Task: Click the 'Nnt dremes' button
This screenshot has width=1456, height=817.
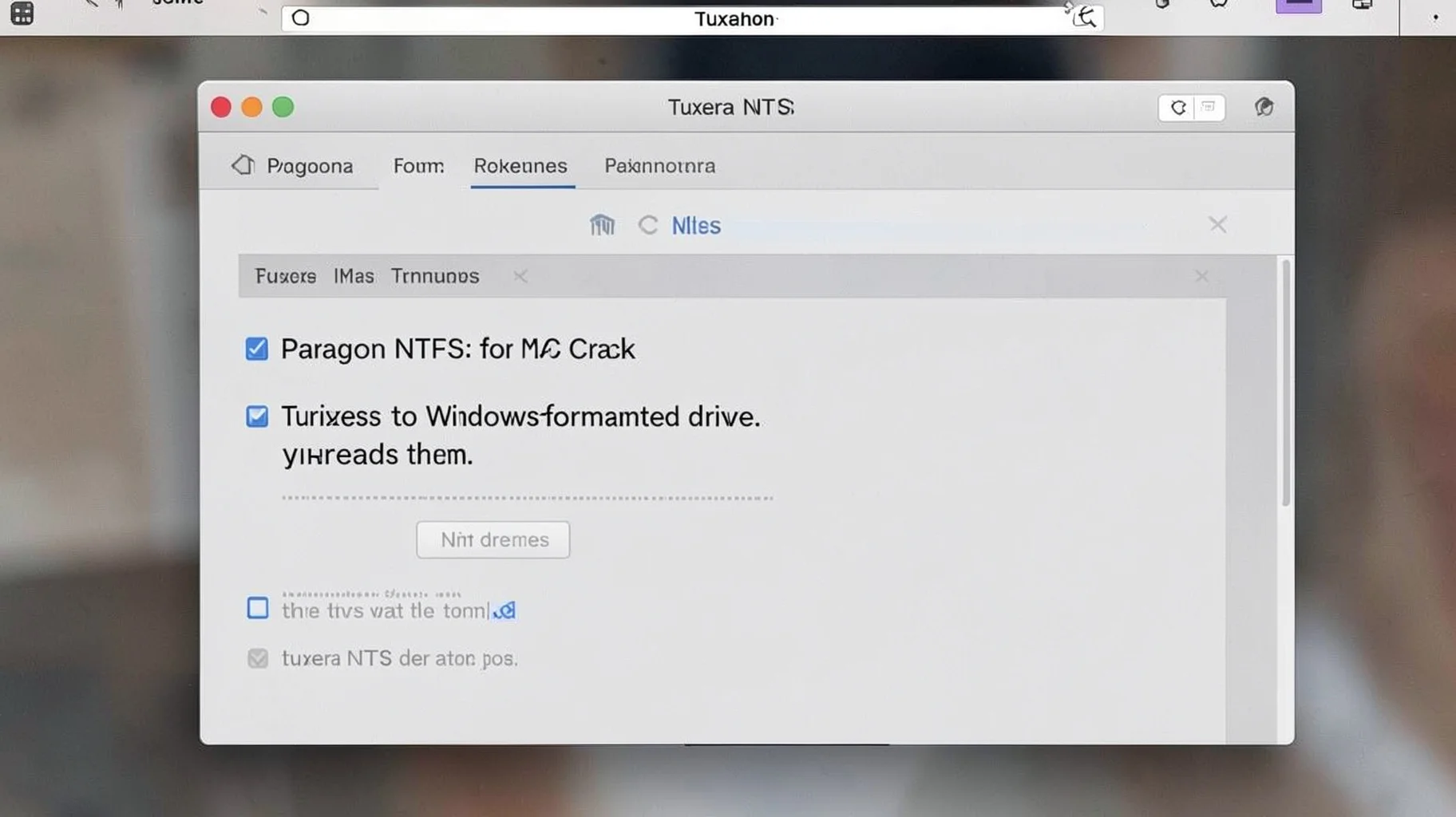Action: coord(493,540)
